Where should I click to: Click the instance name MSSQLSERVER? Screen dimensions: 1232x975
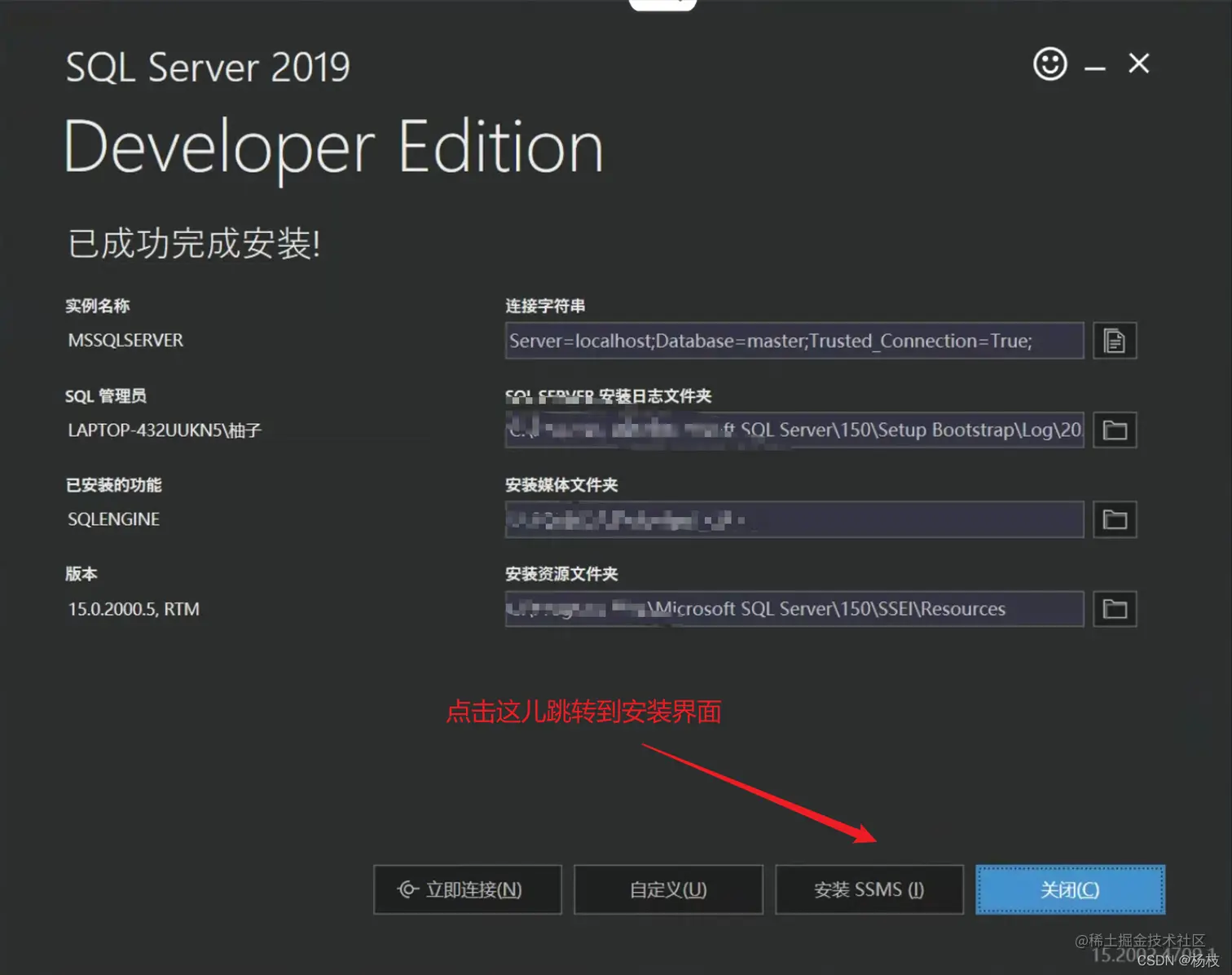click(x=125, y=341)
